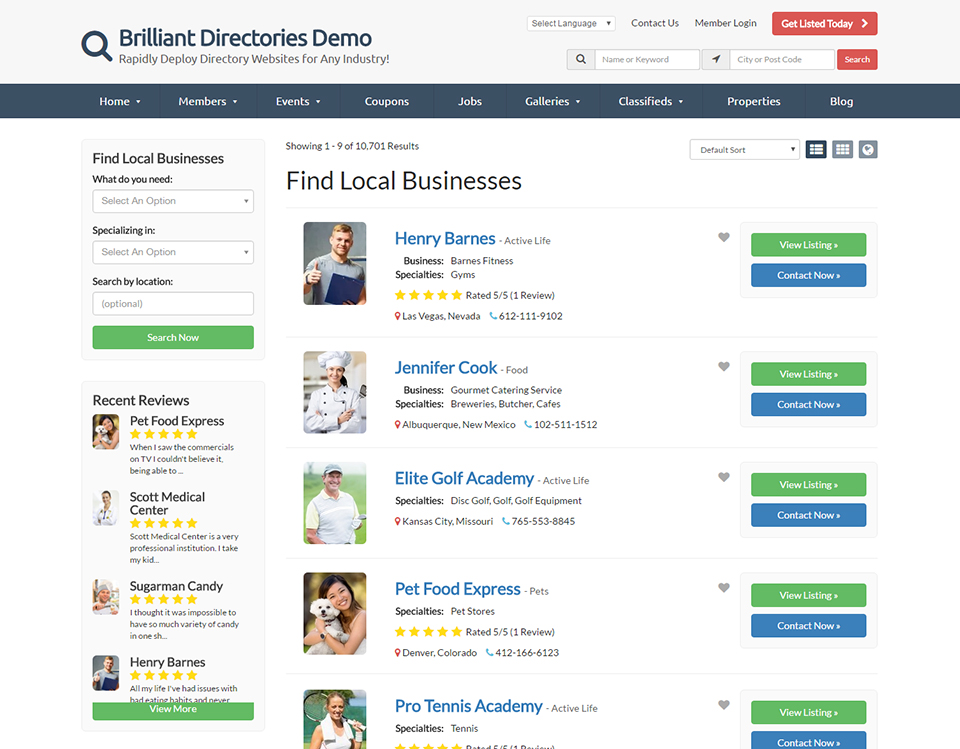Open Elite Golf Academy photo
The image size is (960, 749).
335,503
